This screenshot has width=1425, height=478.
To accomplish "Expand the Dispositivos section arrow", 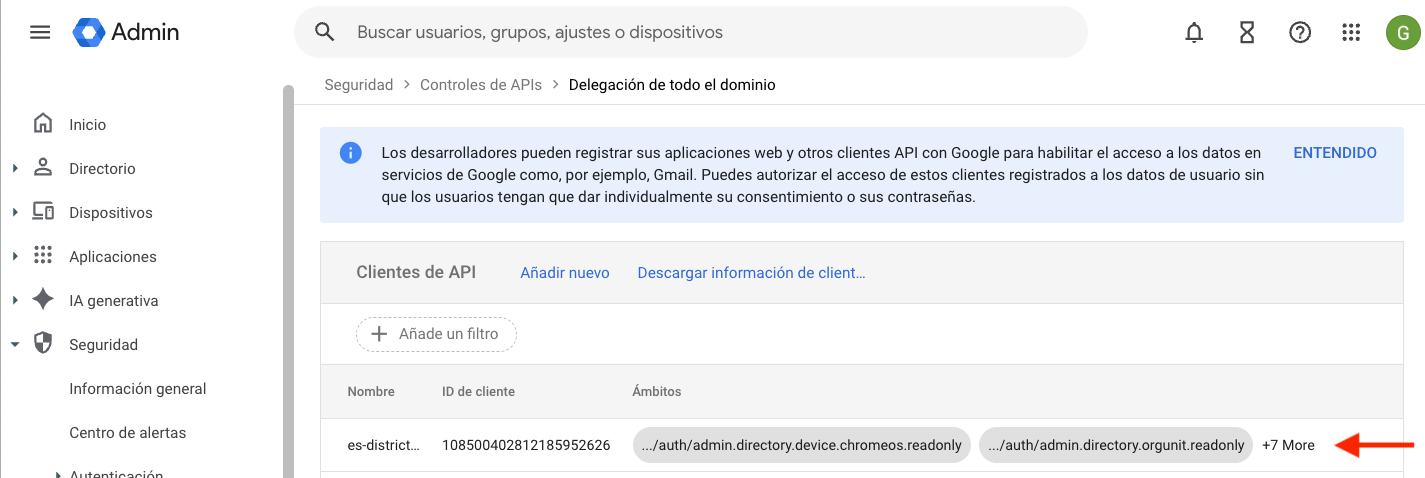I will click(x=15, y=213).
